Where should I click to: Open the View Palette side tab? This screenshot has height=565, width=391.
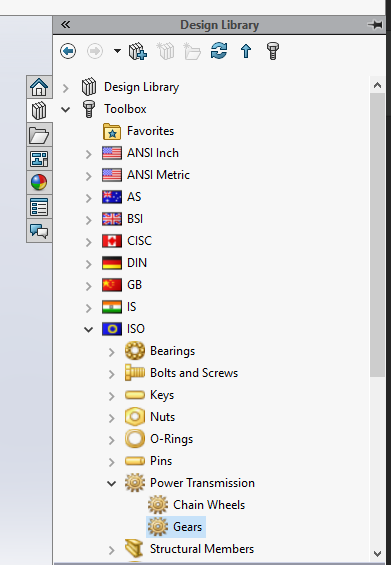coord(39,159)
